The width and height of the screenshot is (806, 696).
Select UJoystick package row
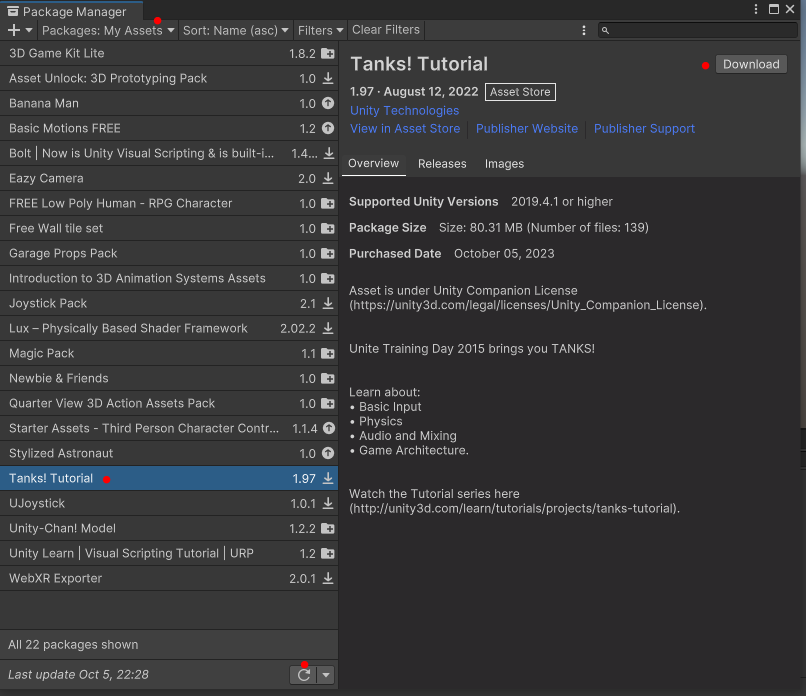click(x=169, y=503)
